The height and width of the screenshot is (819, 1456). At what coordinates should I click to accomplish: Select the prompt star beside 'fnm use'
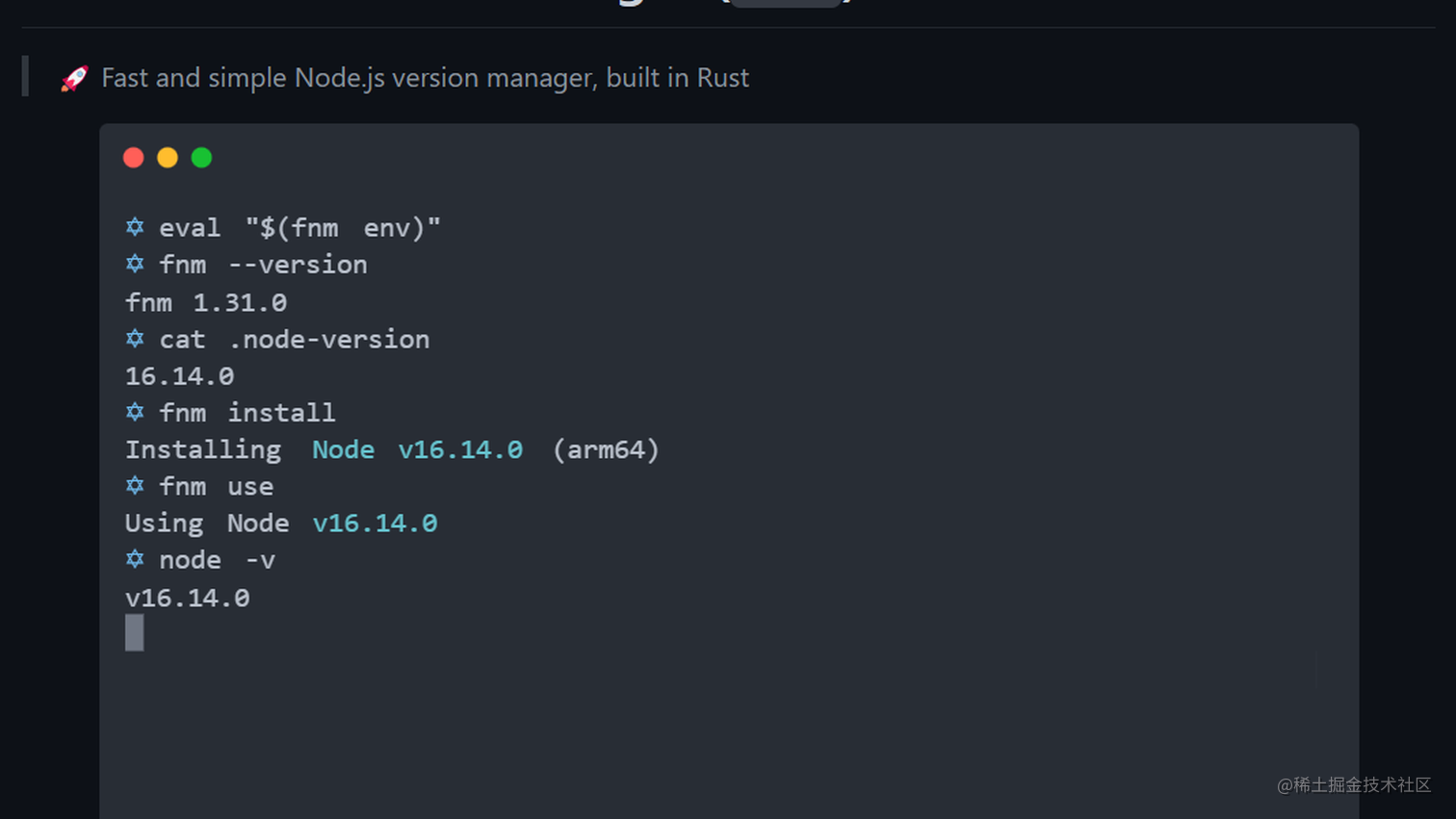click(x=134, y=485)
